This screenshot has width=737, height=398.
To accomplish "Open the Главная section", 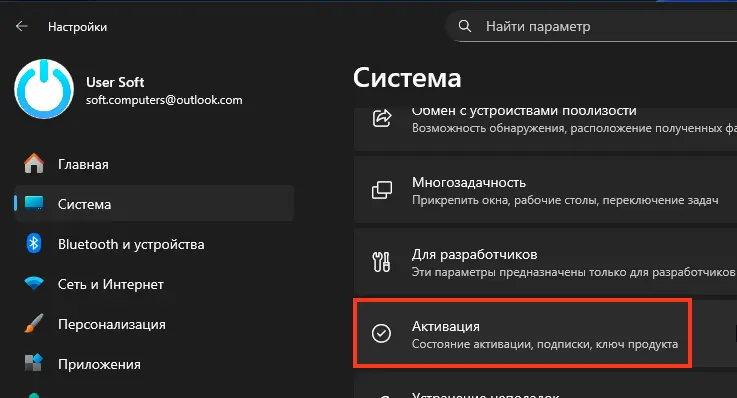I will [154, 164].
